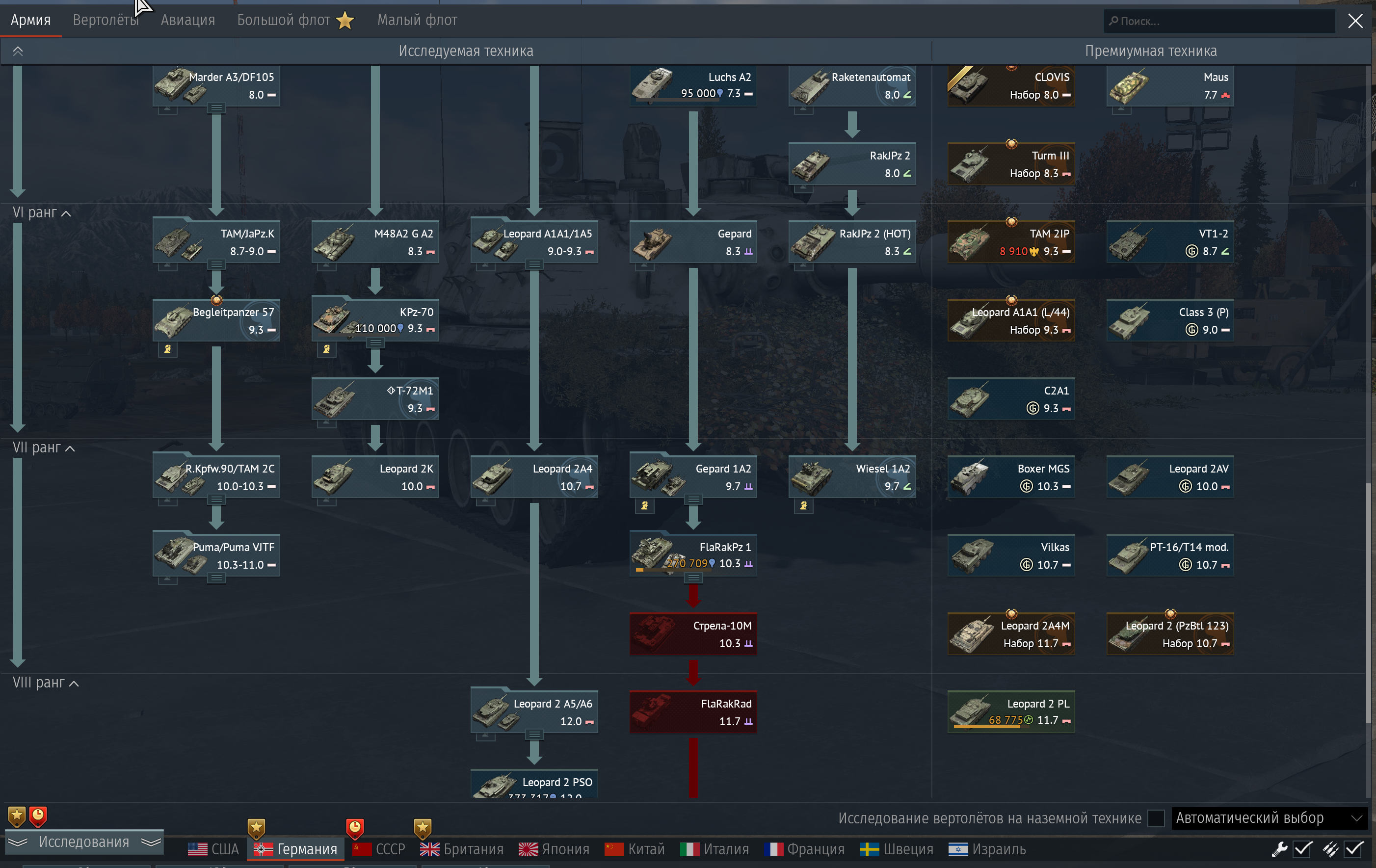Select the C2A1 premium tank icon
1376x868 pixels.
tap(970, 399)
